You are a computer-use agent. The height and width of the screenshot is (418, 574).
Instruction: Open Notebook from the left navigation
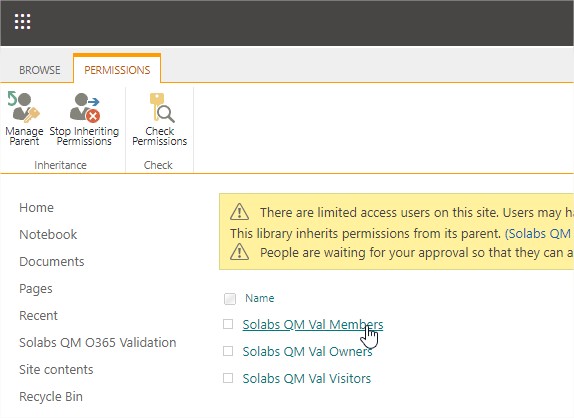(x=48, y=235)
